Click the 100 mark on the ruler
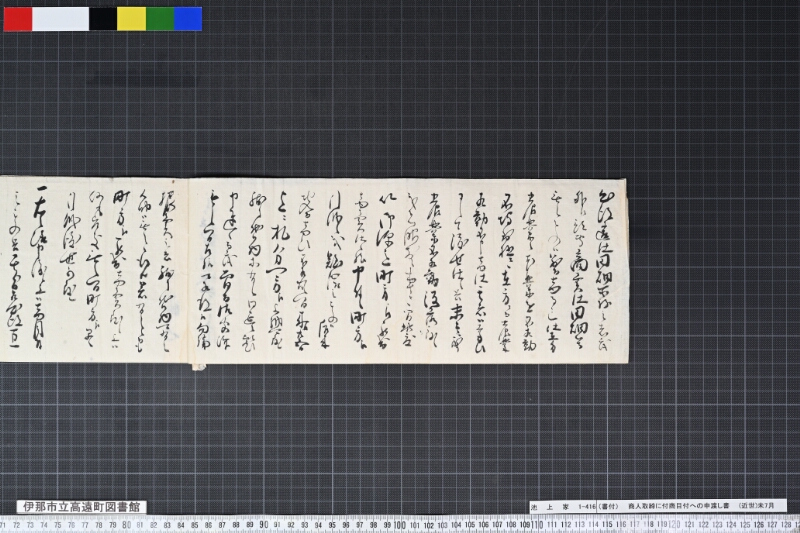The width and height of the screenshot is (800, 533). pyautogui.click(x=400, y=524)
